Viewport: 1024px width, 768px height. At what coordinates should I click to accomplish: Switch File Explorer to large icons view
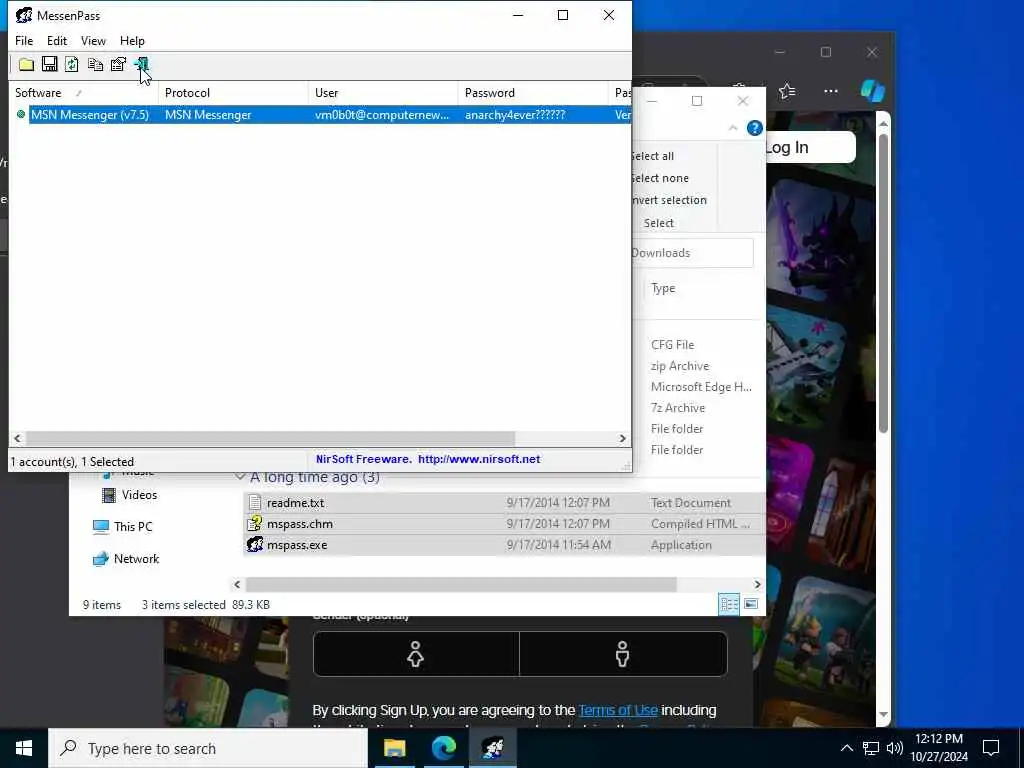click(x=751, y=604)
